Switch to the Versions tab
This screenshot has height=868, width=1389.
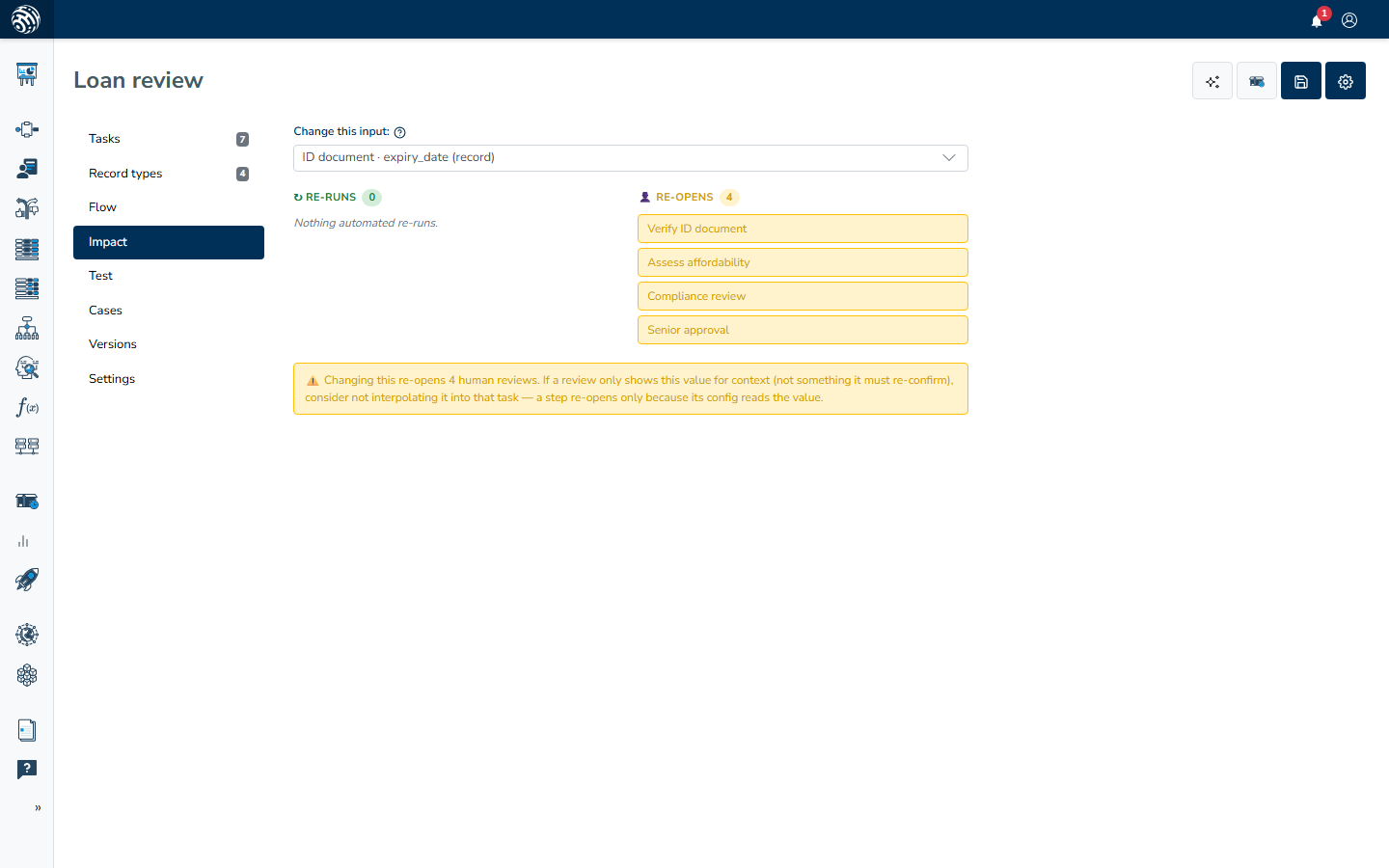coord(169,344)
